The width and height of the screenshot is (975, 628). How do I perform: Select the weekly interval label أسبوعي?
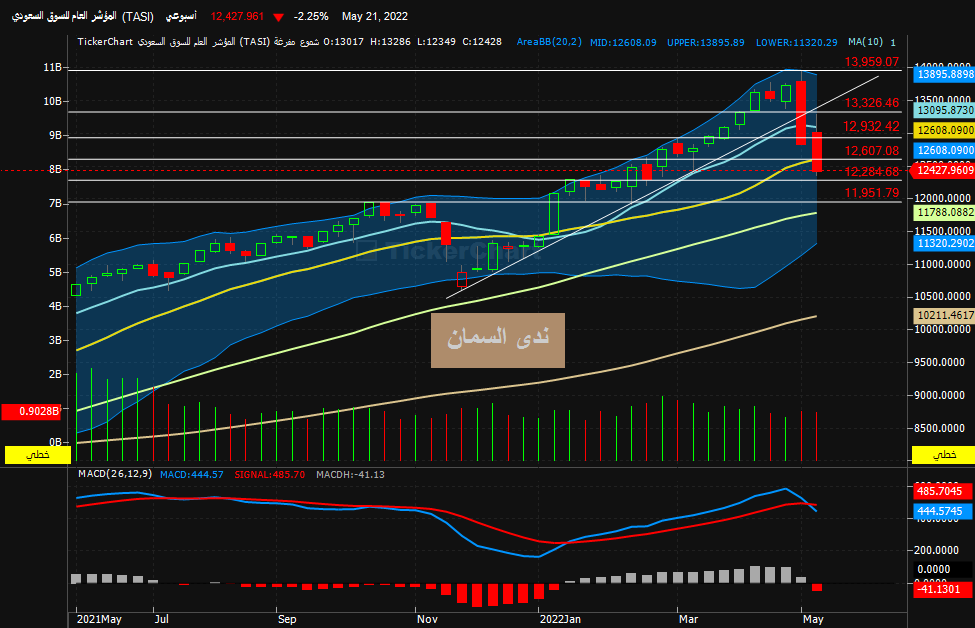(181, 16)
